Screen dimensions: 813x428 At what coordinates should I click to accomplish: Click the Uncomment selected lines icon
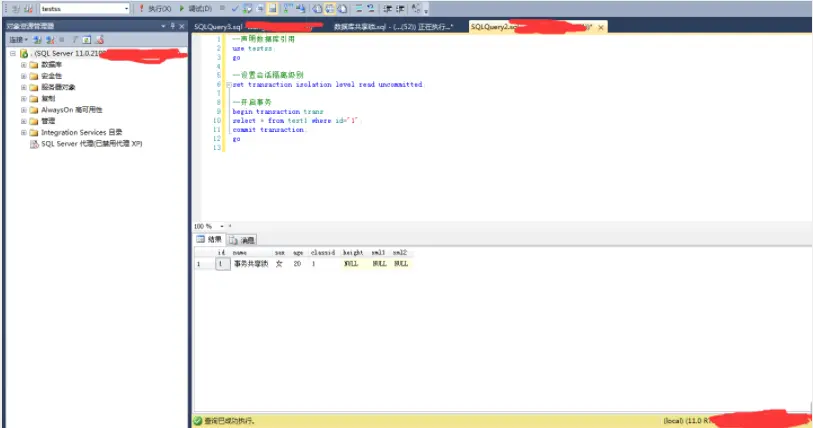[x=371, y=9]
